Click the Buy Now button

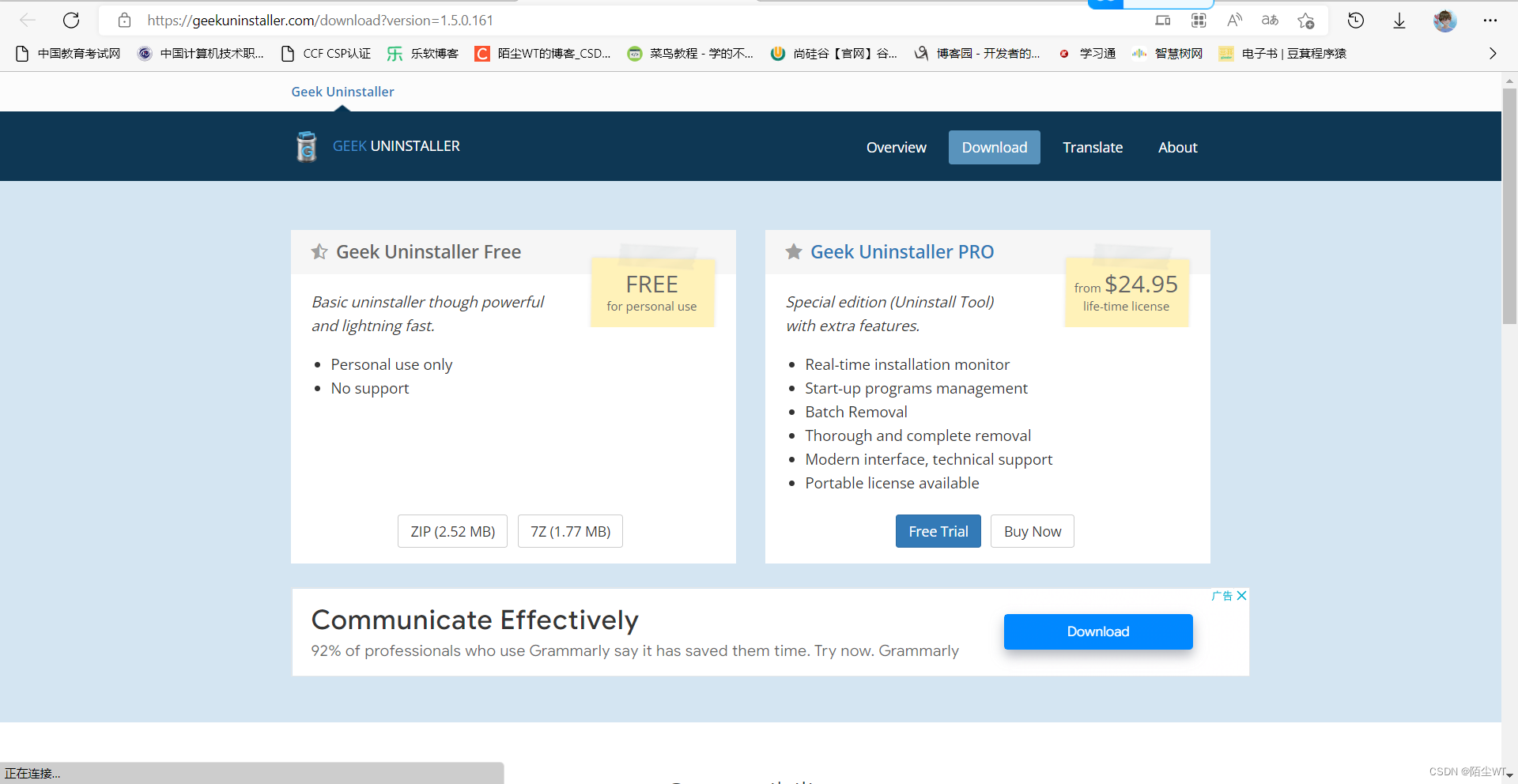1033,532
